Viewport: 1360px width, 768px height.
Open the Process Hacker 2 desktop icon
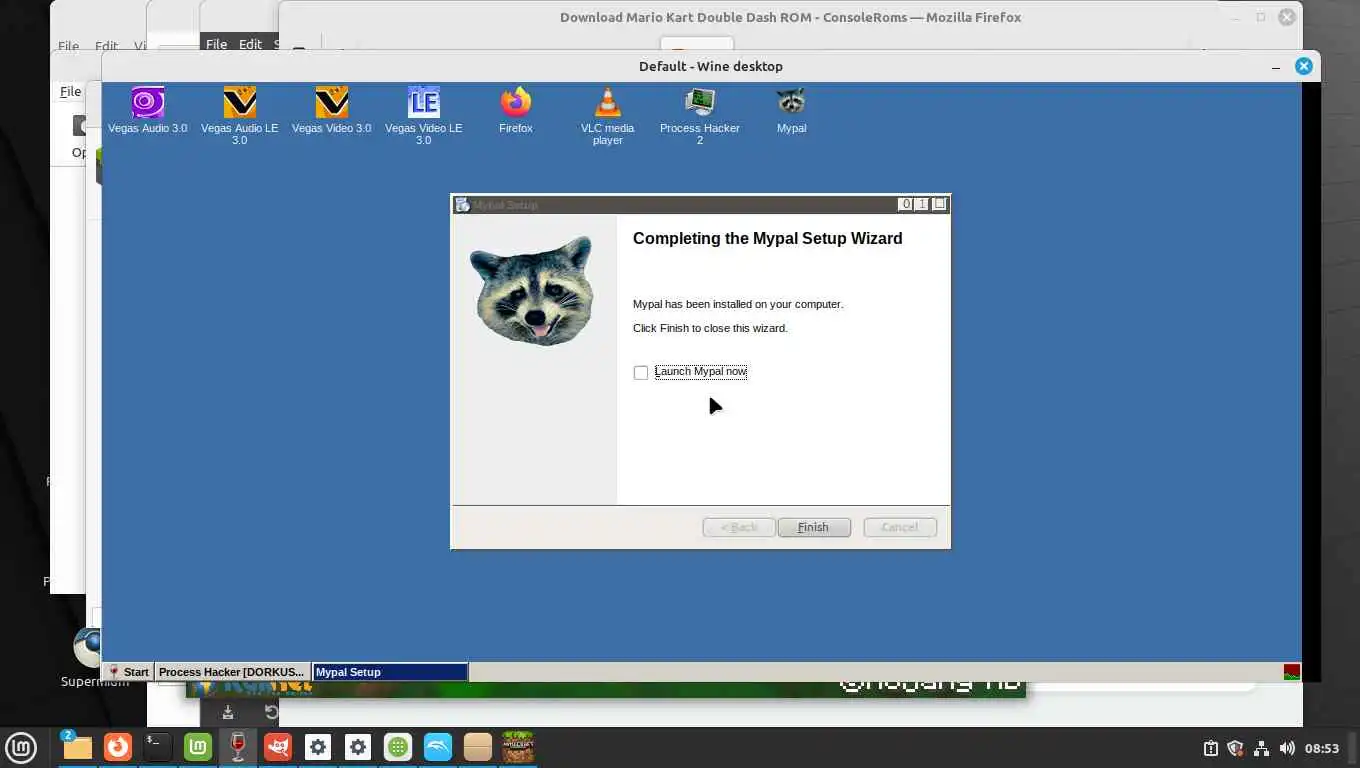point(699,115)
